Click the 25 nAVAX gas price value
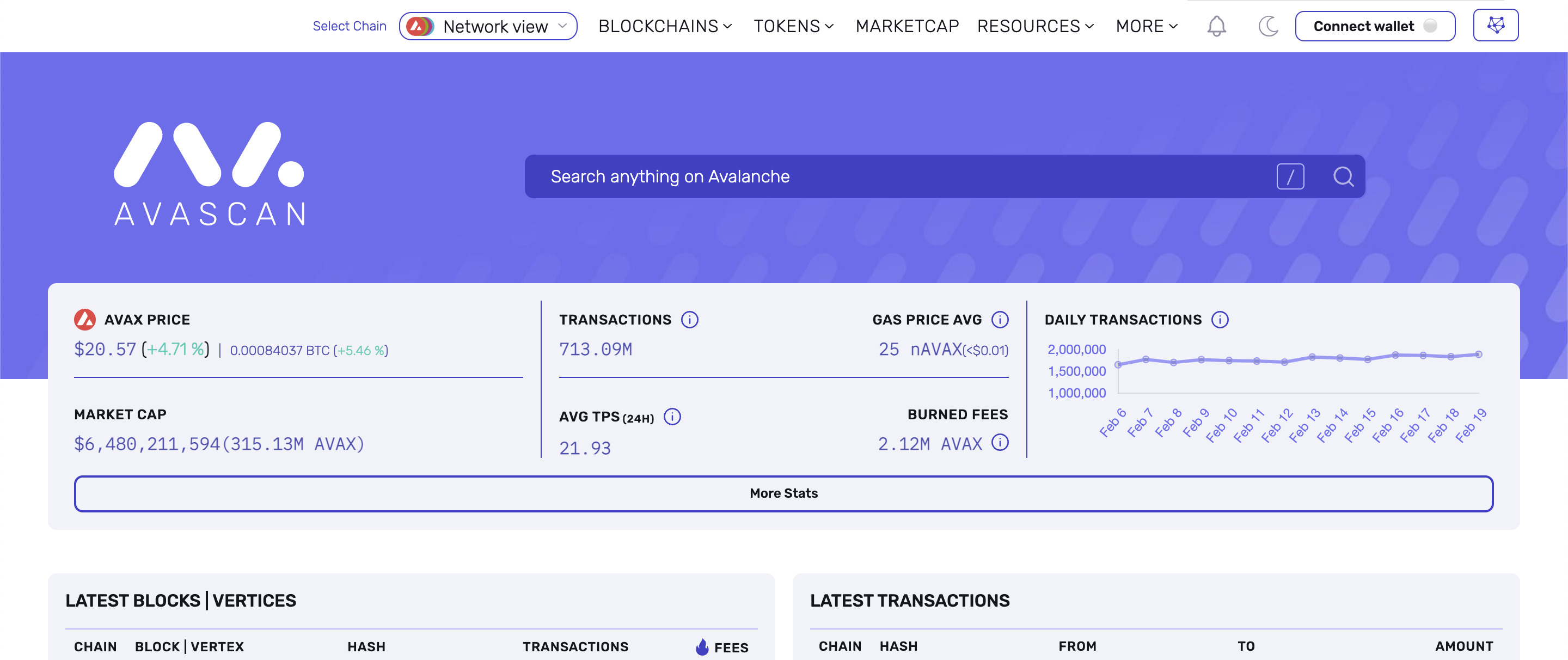The width and height of the screenshot is (1568, 660). tap(920, 350)
